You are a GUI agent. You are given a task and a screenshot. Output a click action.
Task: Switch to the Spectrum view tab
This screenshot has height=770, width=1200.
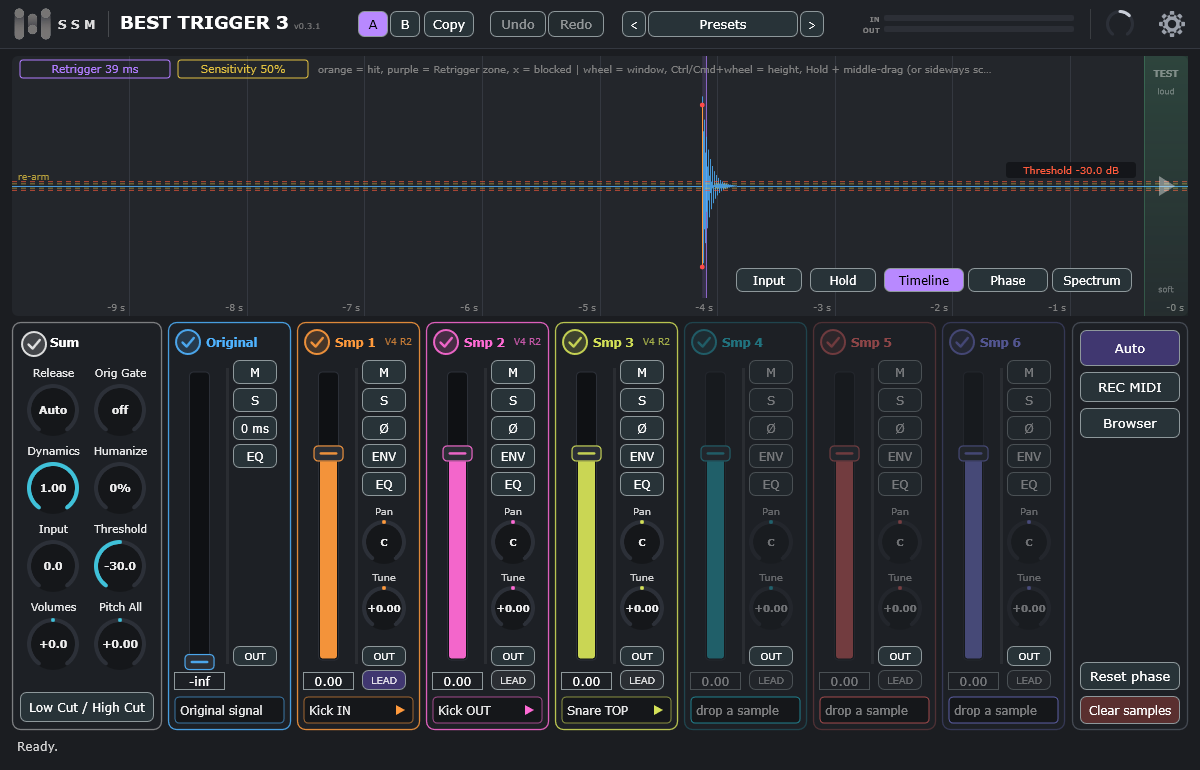(1092, 280)
